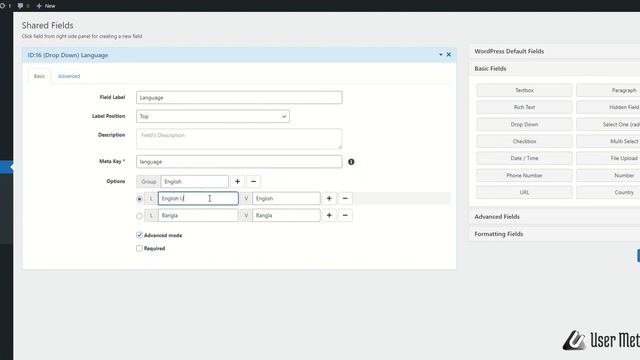Viewport: 640px width, 360px height.
Task: Add option after English row
Action: 329,198
